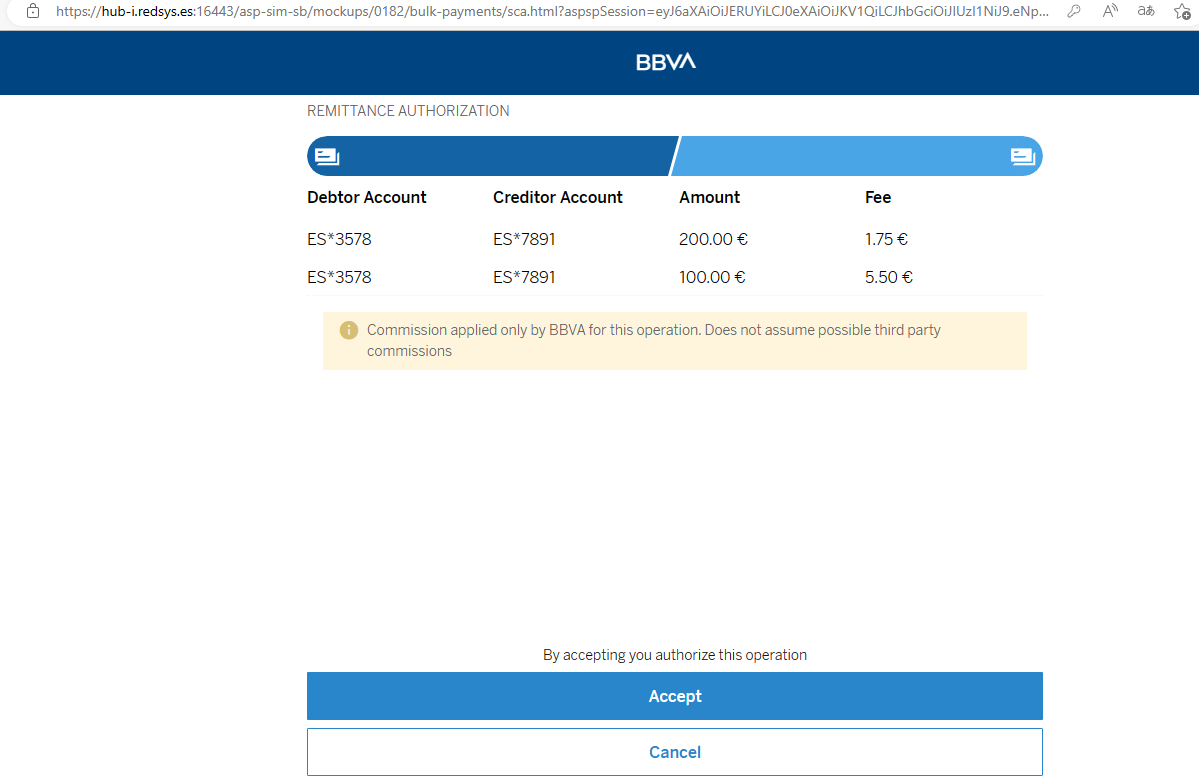Viewport: 1199px width, 780px height.
Task: Open site permissions icon beside the URL
Action: click(33, 11)
